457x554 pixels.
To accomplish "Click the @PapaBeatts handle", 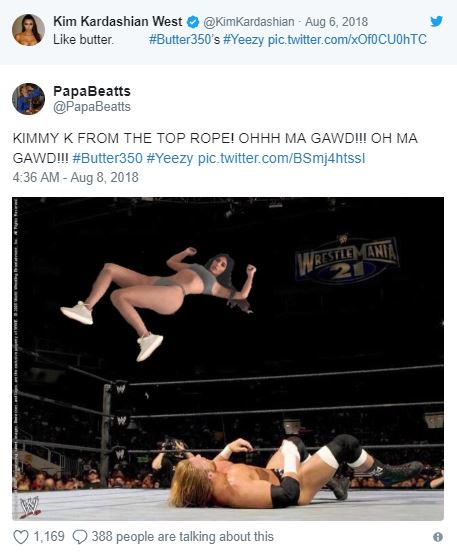I will tap(92, 107).
